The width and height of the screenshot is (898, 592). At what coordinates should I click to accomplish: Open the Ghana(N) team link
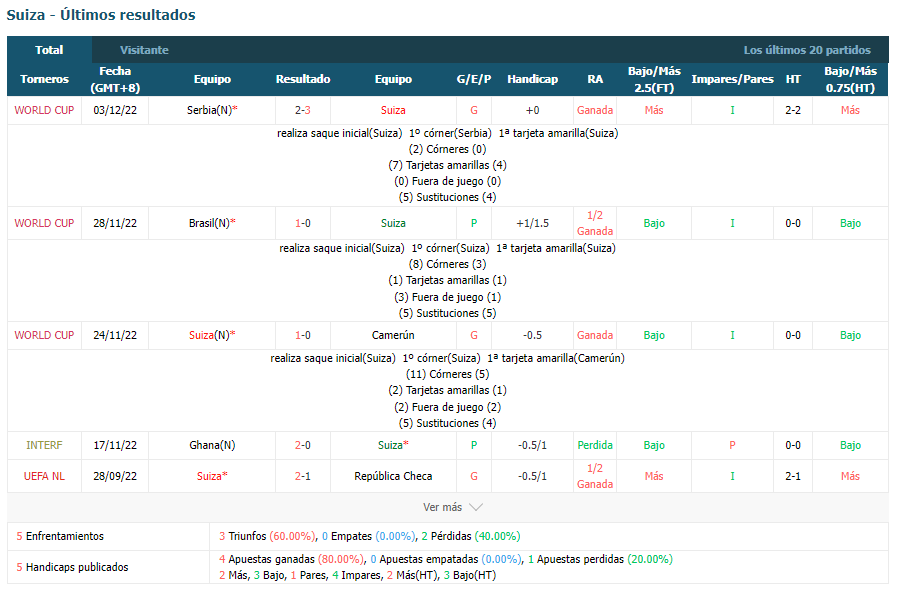click(212, 445)
